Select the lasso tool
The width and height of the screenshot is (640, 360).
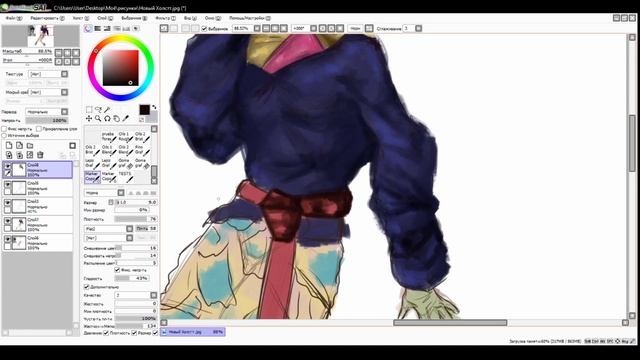[x=98, y=109]
